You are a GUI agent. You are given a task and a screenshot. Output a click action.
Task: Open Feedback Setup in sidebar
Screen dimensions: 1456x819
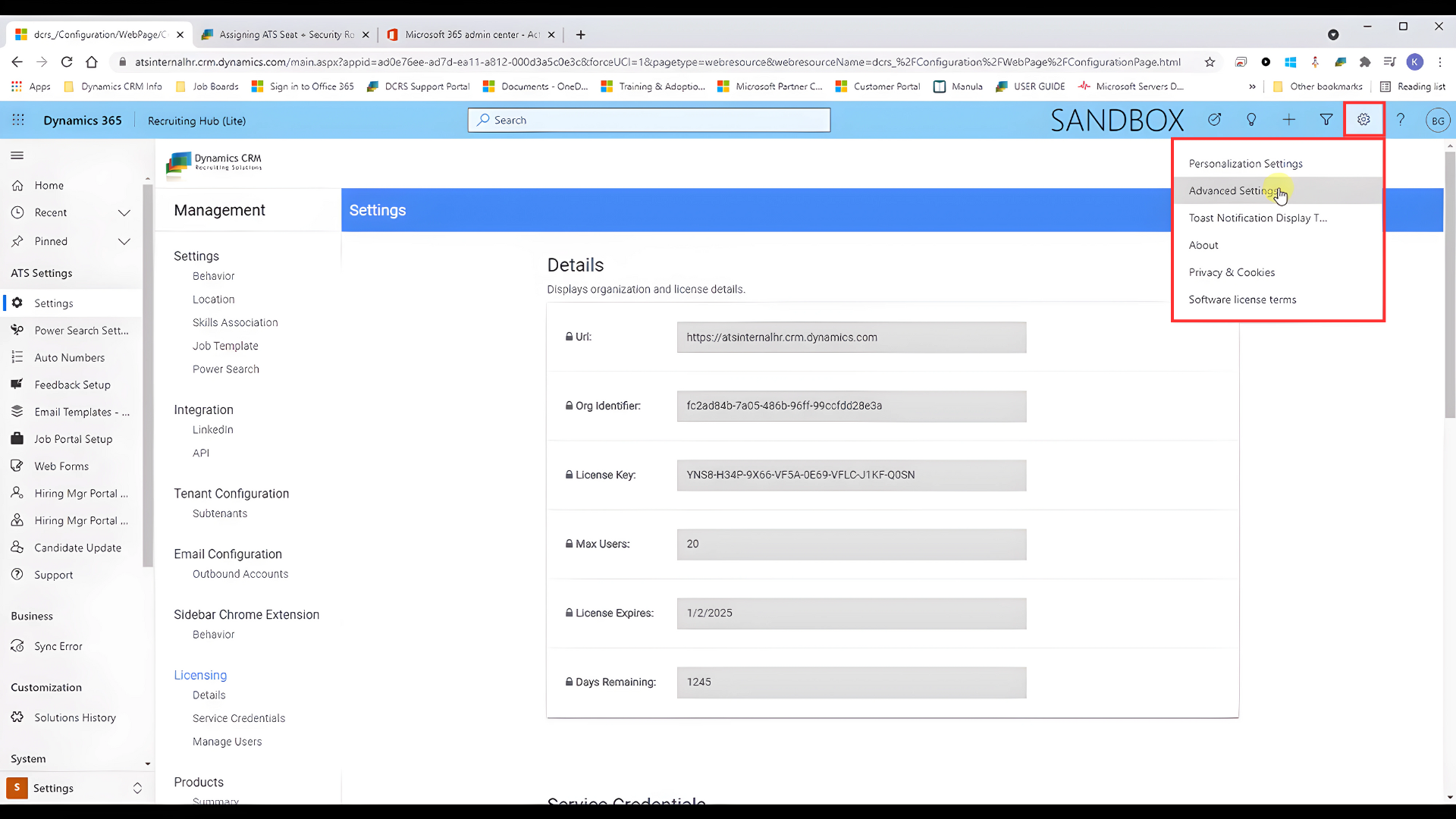pos(72,385)
